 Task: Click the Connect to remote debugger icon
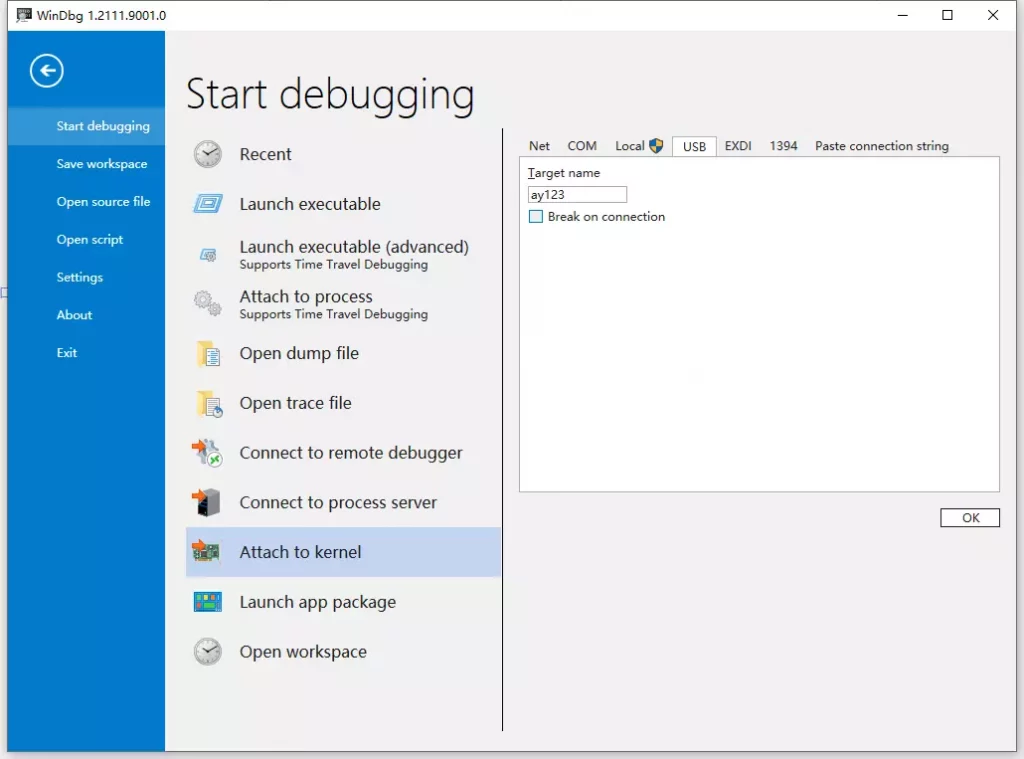point(208,453)
